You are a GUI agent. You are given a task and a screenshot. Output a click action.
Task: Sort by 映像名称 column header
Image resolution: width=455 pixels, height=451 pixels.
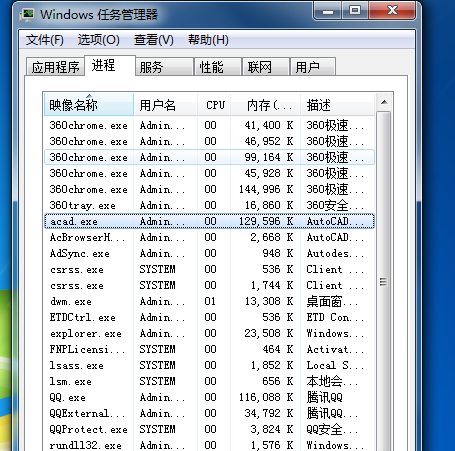[x=89, y=105]
